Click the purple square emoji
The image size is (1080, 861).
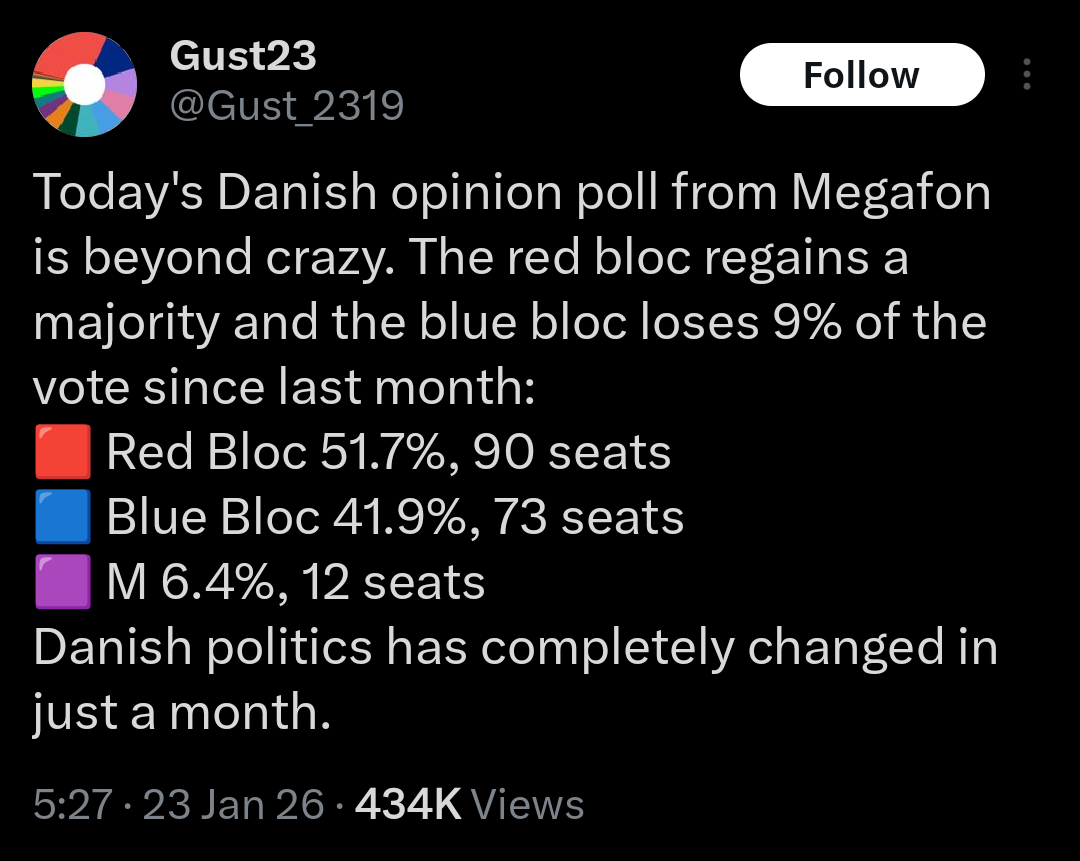(x=63, y=582)
